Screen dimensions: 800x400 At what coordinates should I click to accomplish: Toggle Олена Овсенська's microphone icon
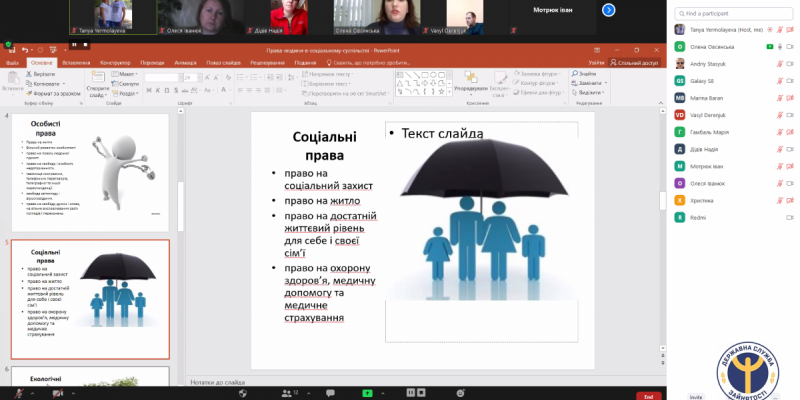point(781,47)
